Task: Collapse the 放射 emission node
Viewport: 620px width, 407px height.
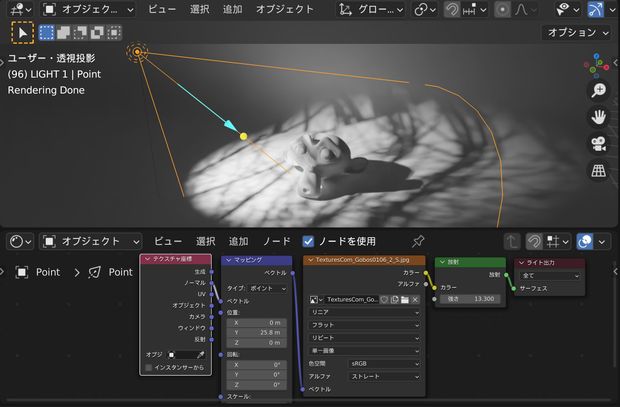Action: pos(442,262)
